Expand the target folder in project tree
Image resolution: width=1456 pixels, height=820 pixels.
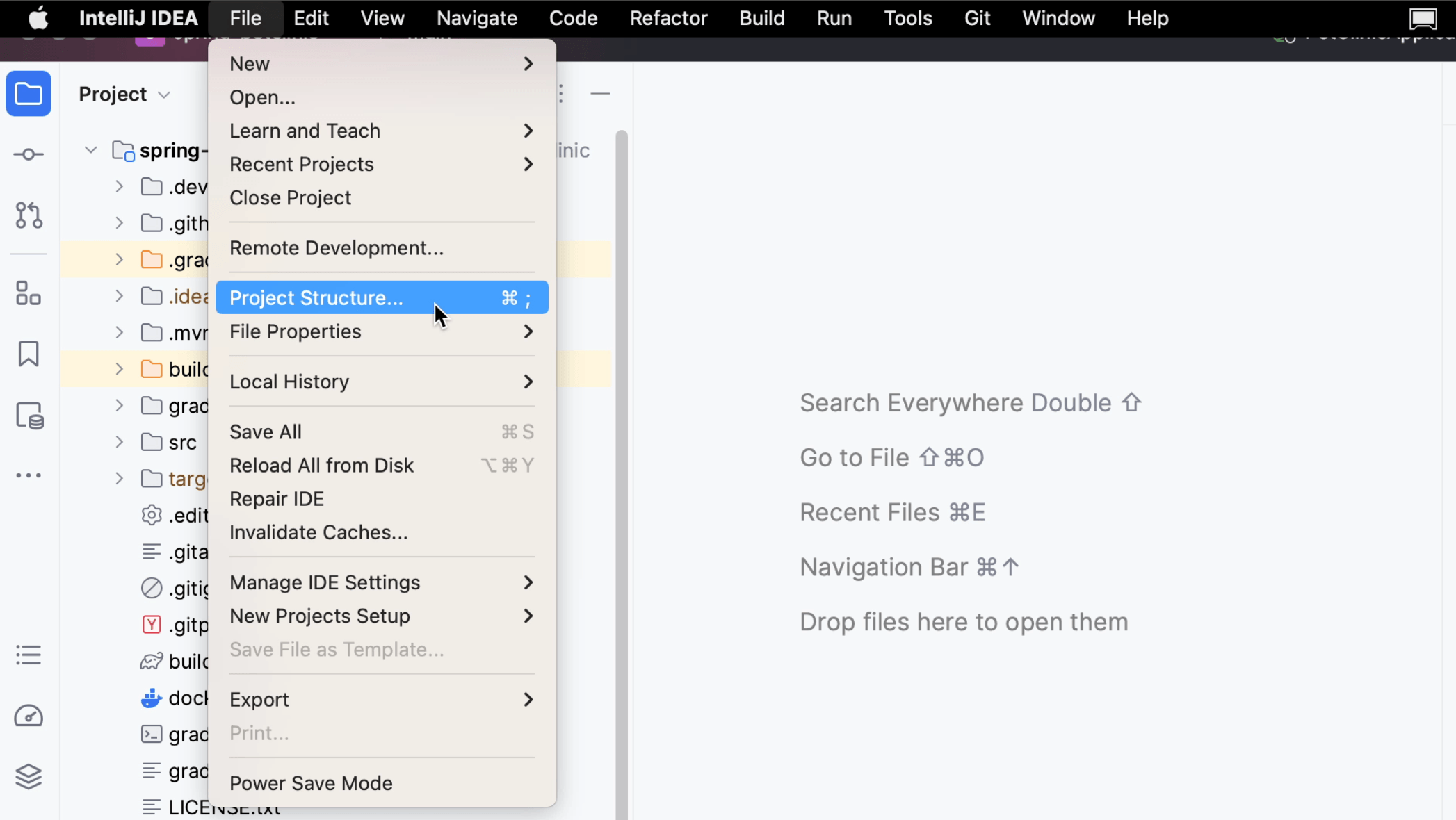click(x=118, y=478)
